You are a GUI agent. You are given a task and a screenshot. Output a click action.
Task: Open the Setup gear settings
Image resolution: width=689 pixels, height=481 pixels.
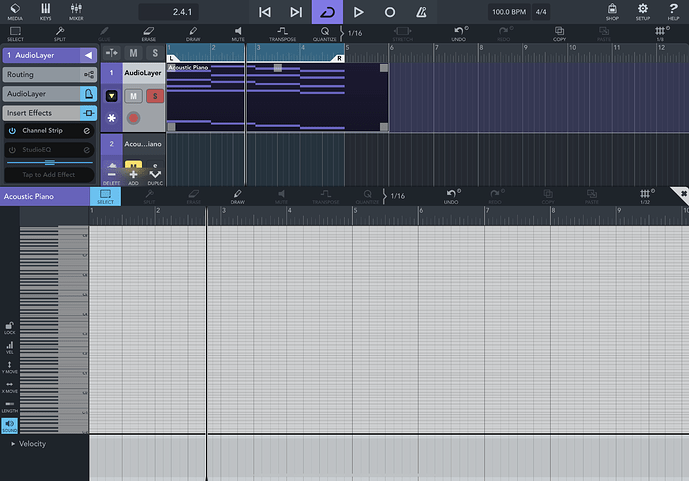(x=643, y=12)
